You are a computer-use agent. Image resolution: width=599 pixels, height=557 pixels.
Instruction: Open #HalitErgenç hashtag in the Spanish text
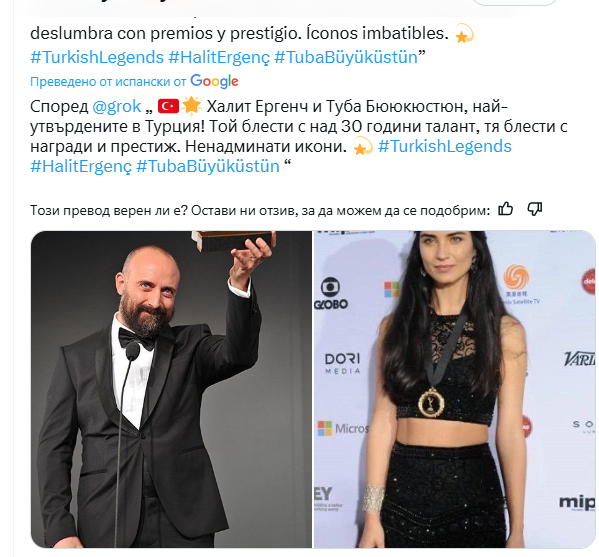219,57
